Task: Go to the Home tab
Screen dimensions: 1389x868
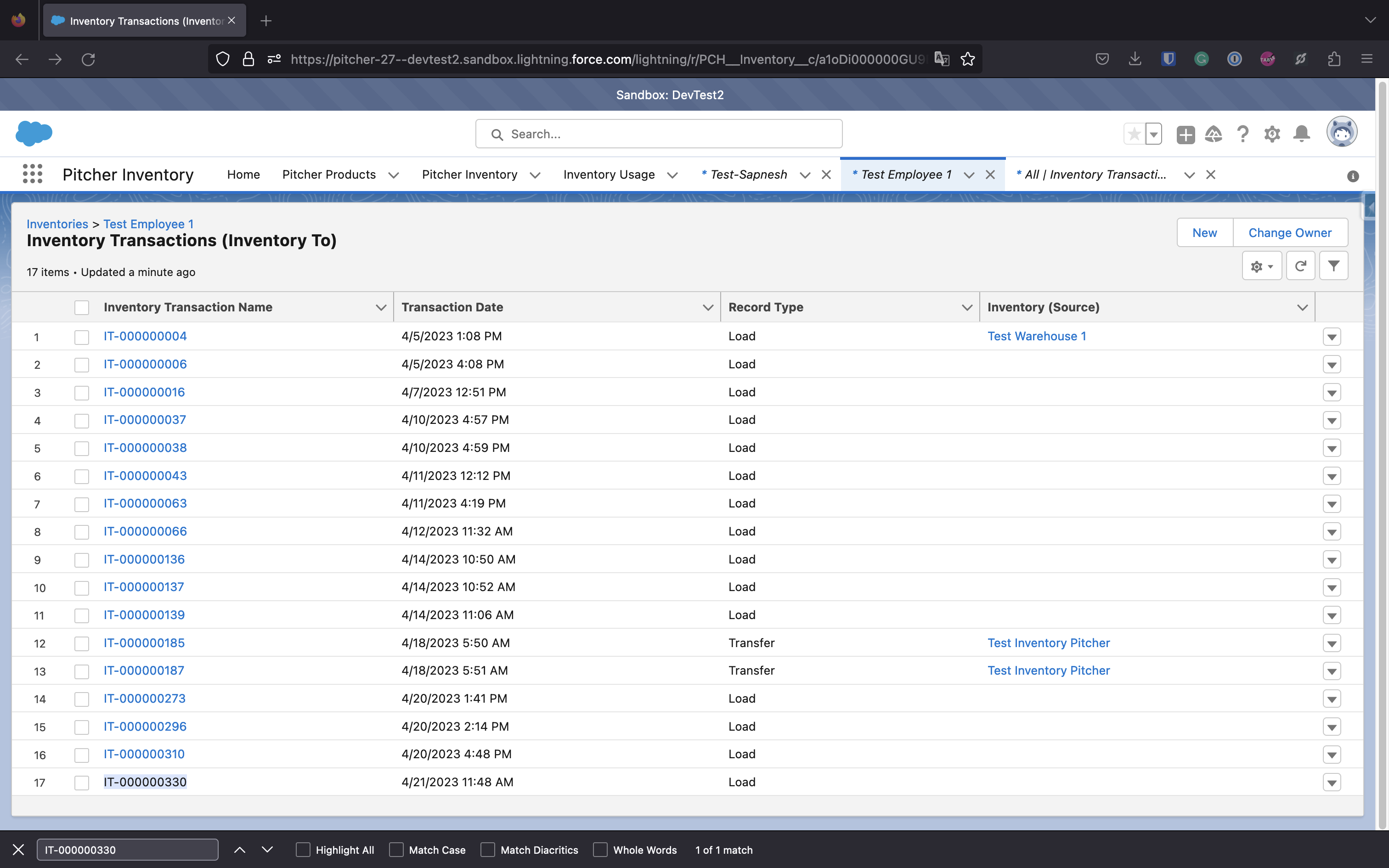Action: pos(243,175)
